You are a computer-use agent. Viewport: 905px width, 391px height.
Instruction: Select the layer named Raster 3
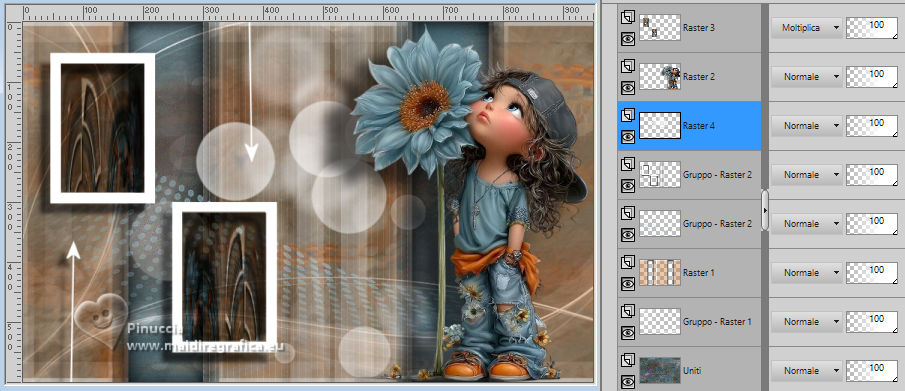[x=699, y=27]
